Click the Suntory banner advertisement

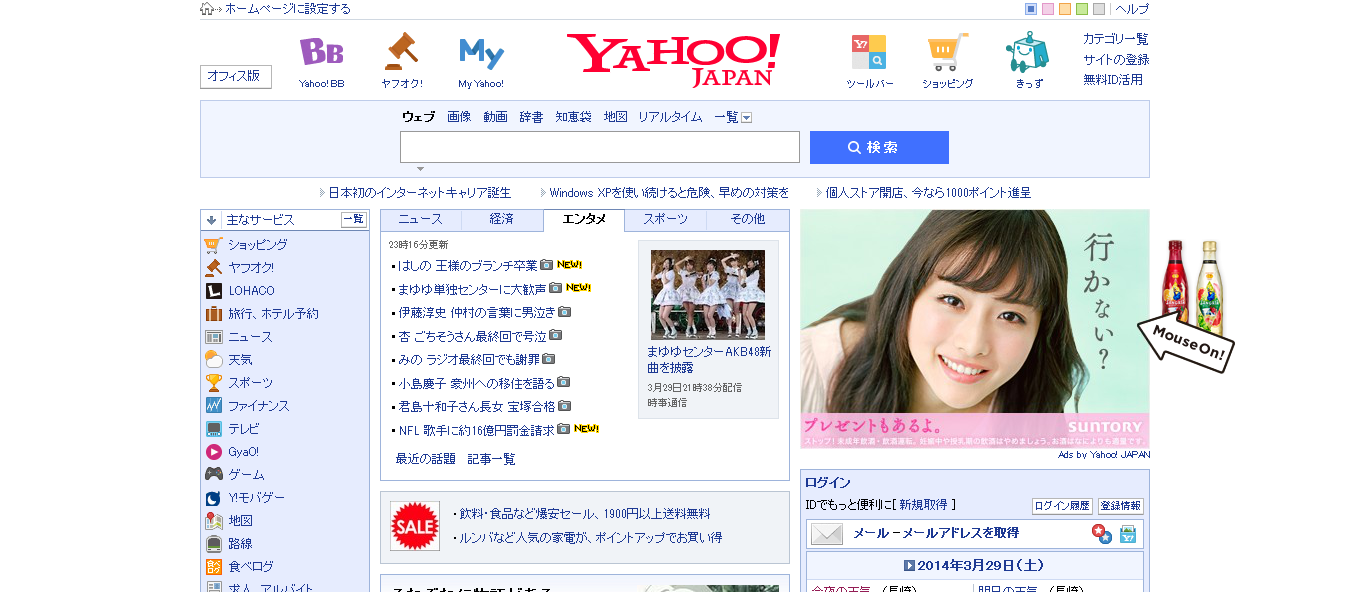975,329
